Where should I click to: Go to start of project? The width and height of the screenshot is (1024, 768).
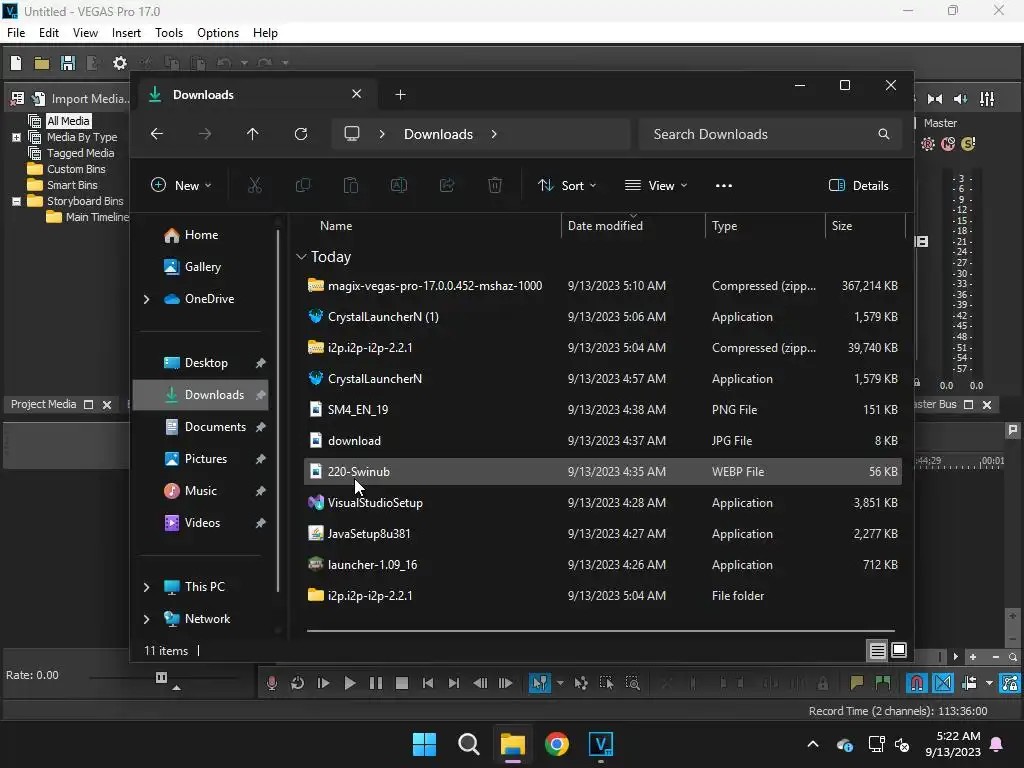pos(428,683)
